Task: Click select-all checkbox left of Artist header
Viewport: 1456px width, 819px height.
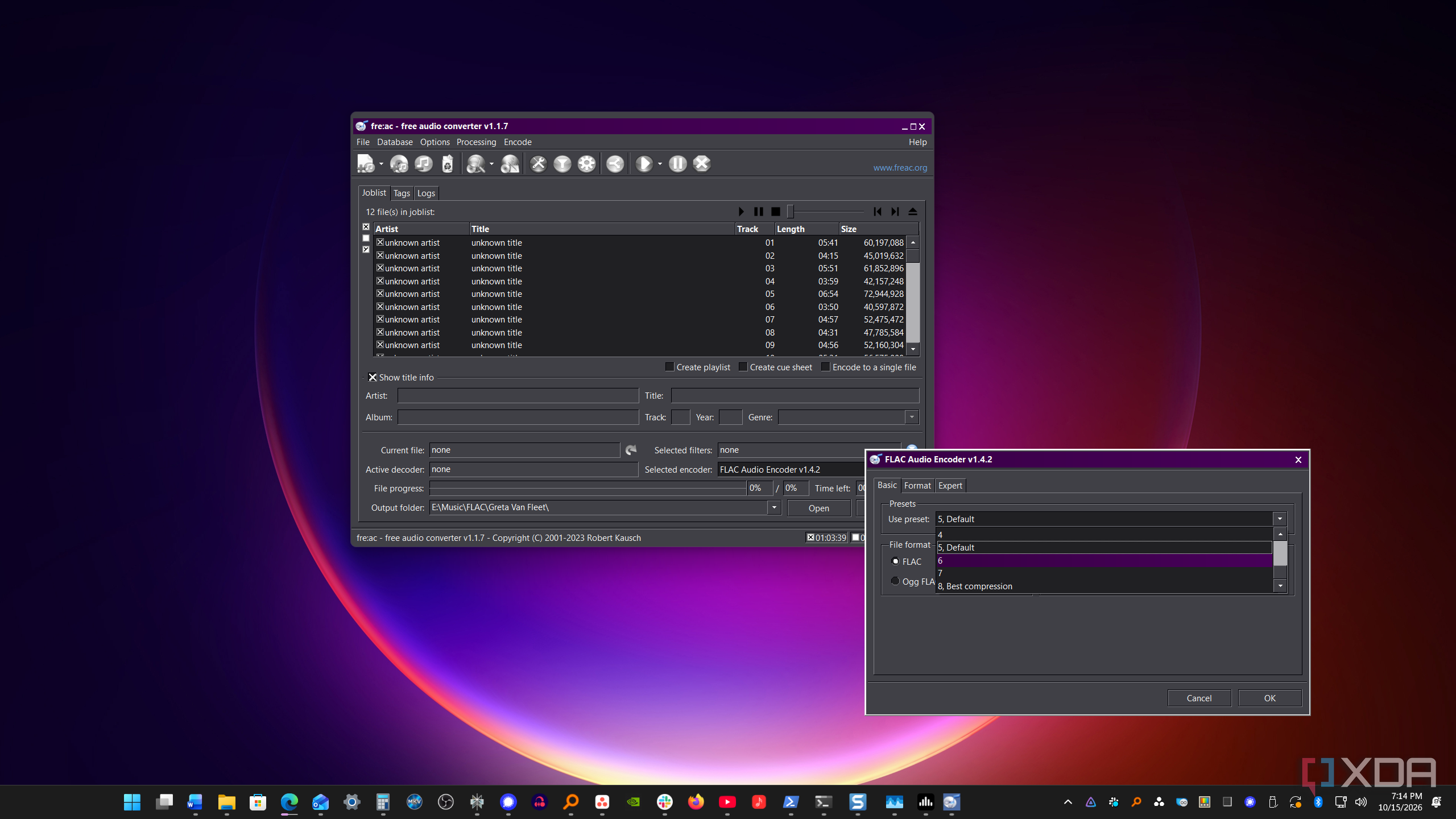Action: coord(366,227)
